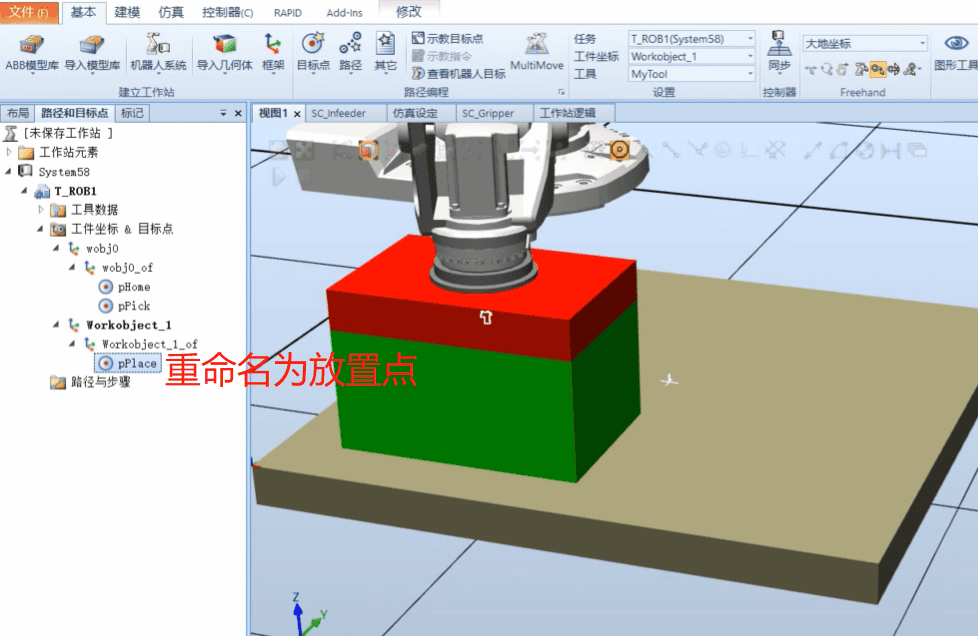
Task: Select the pPlace target
Action: (x=128, y=363)
